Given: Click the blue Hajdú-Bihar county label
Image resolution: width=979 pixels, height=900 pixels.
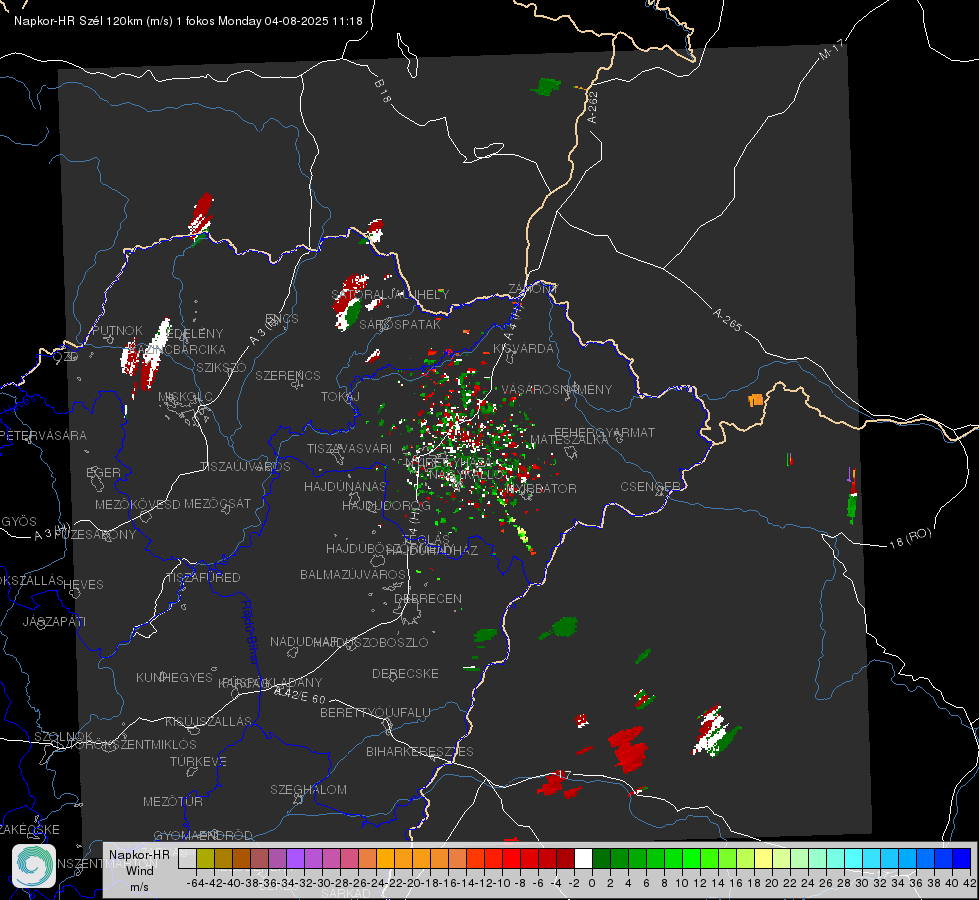Looking at the screenshot, I should (x=250, y=631).
